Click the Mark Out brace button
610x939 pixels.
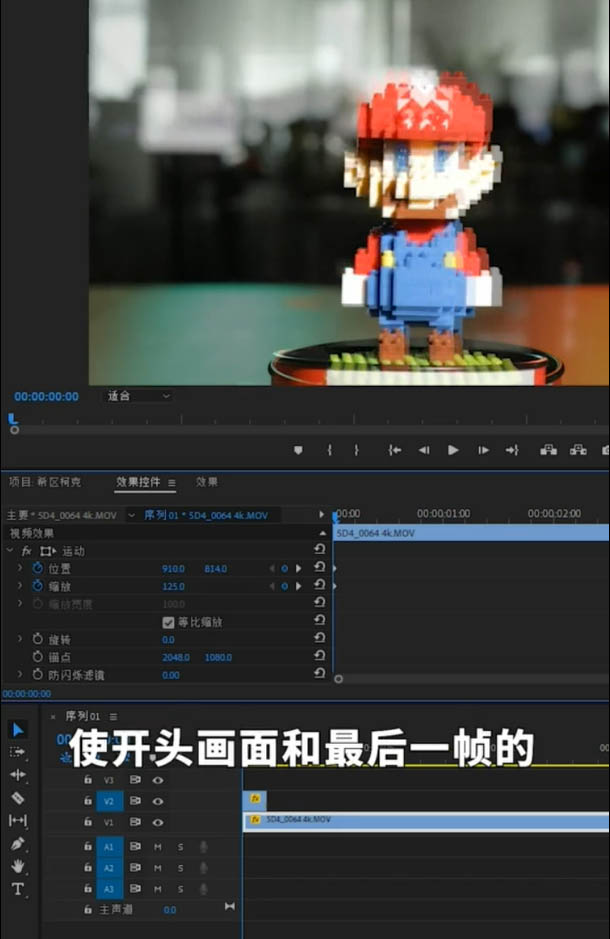(x=356, y=450)
